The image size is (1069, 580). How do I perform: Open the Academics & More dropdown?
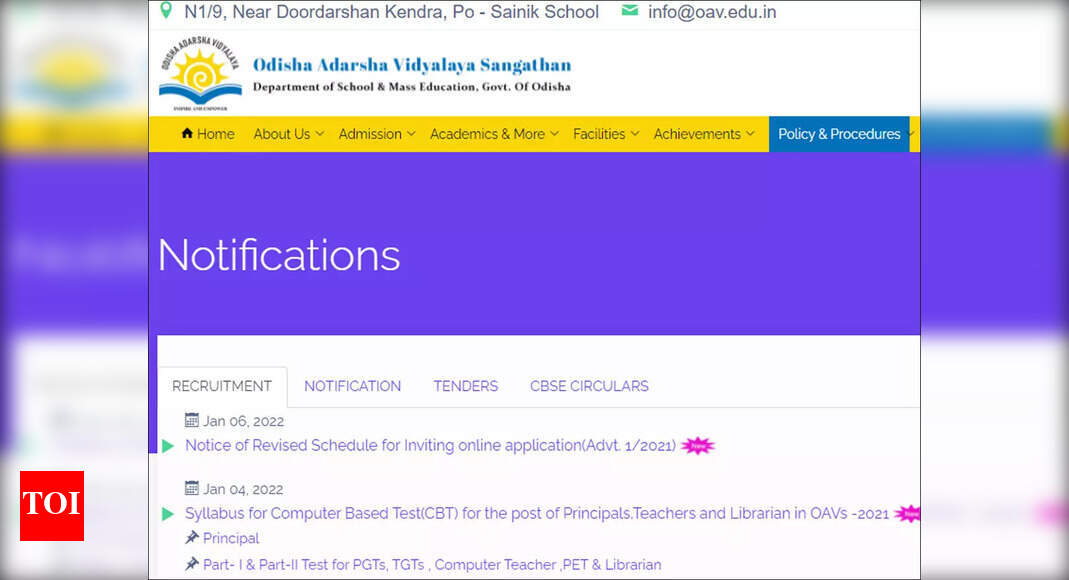tap(494, 134)
